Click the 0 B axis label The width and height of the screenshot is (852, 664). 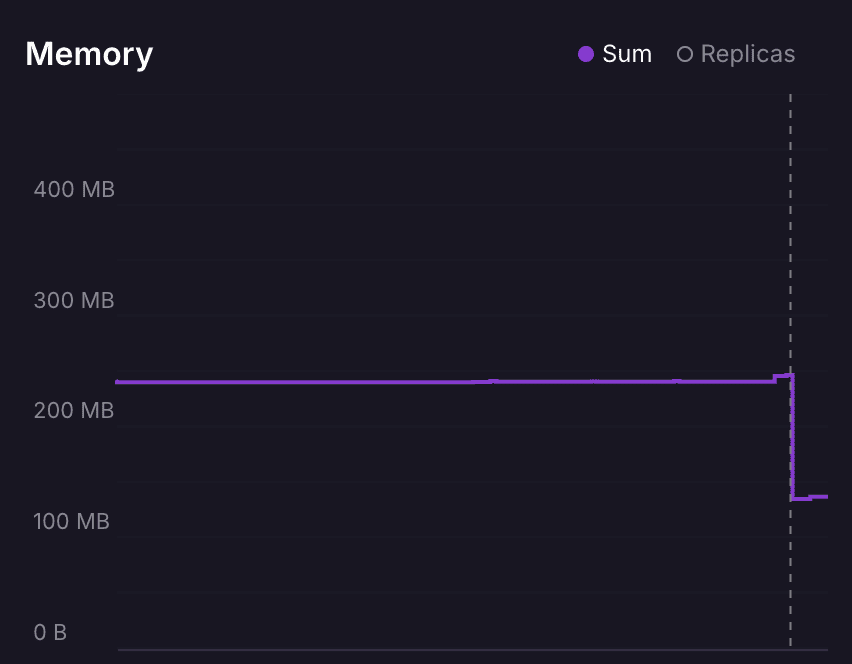pyautogui.click(x=50, y=633)
